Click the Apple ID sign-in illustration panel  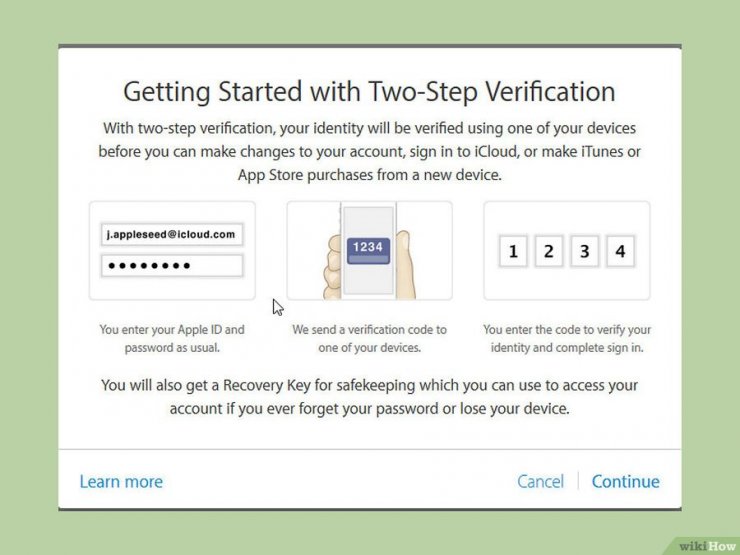[x=172, y=251]
